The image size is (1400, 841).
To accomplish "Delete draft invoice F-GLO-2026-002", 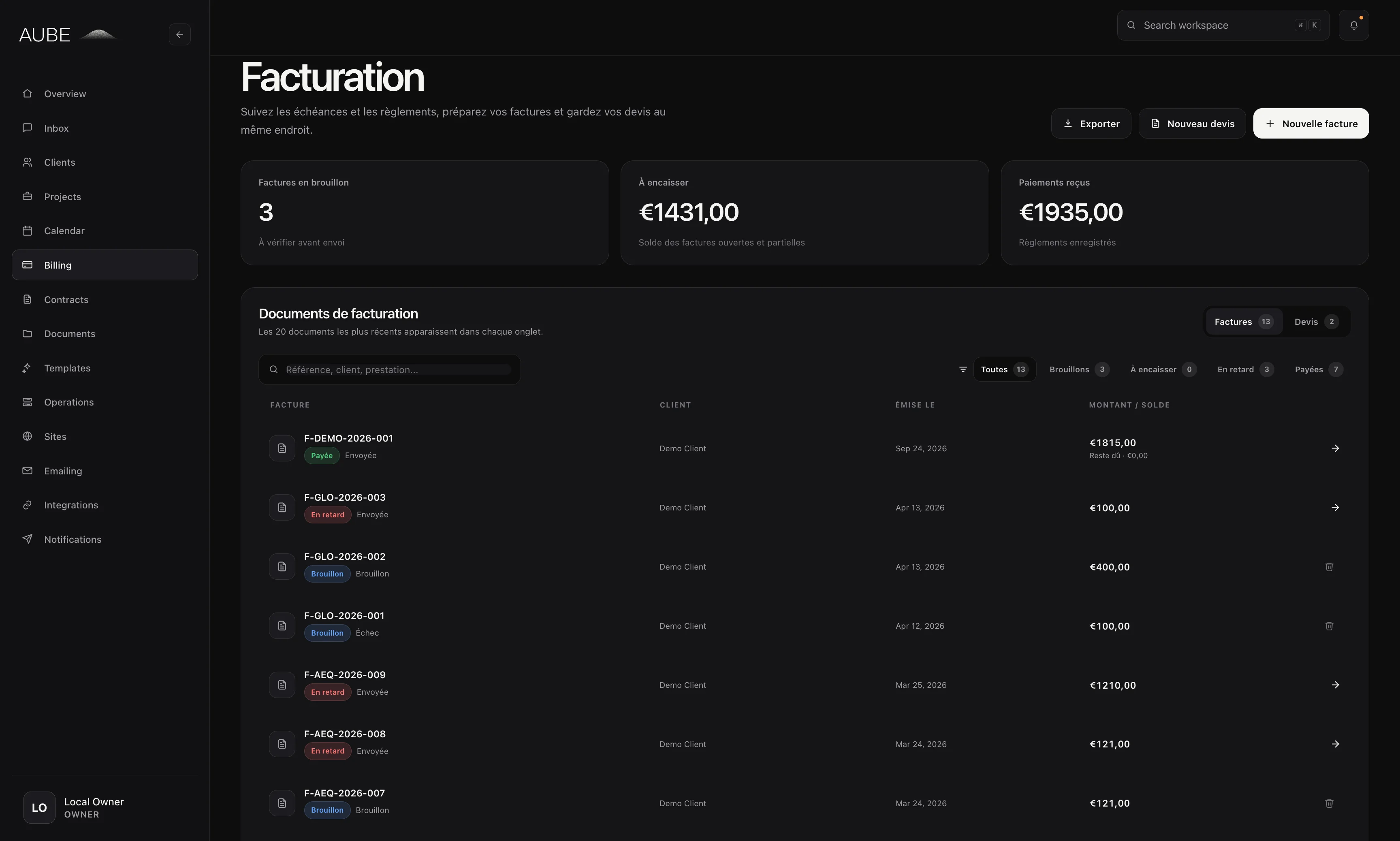I will [x=1329, y=567].
